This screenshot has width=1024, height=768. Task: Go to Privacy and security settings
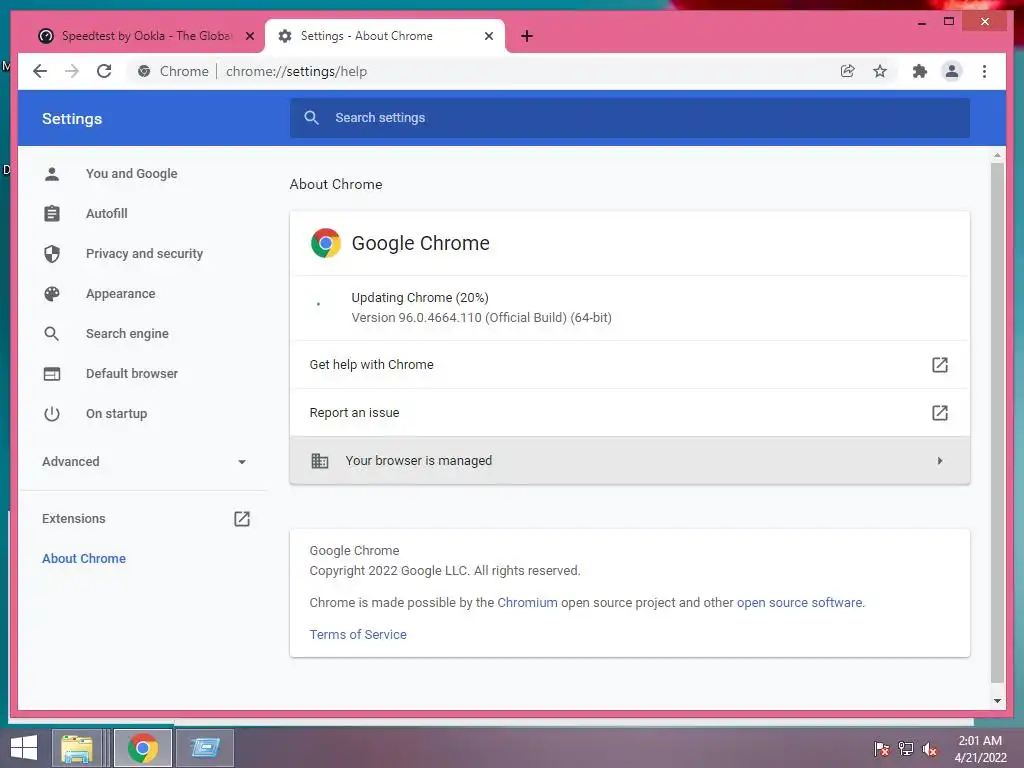pyautogui.click(x=144, y=253)
